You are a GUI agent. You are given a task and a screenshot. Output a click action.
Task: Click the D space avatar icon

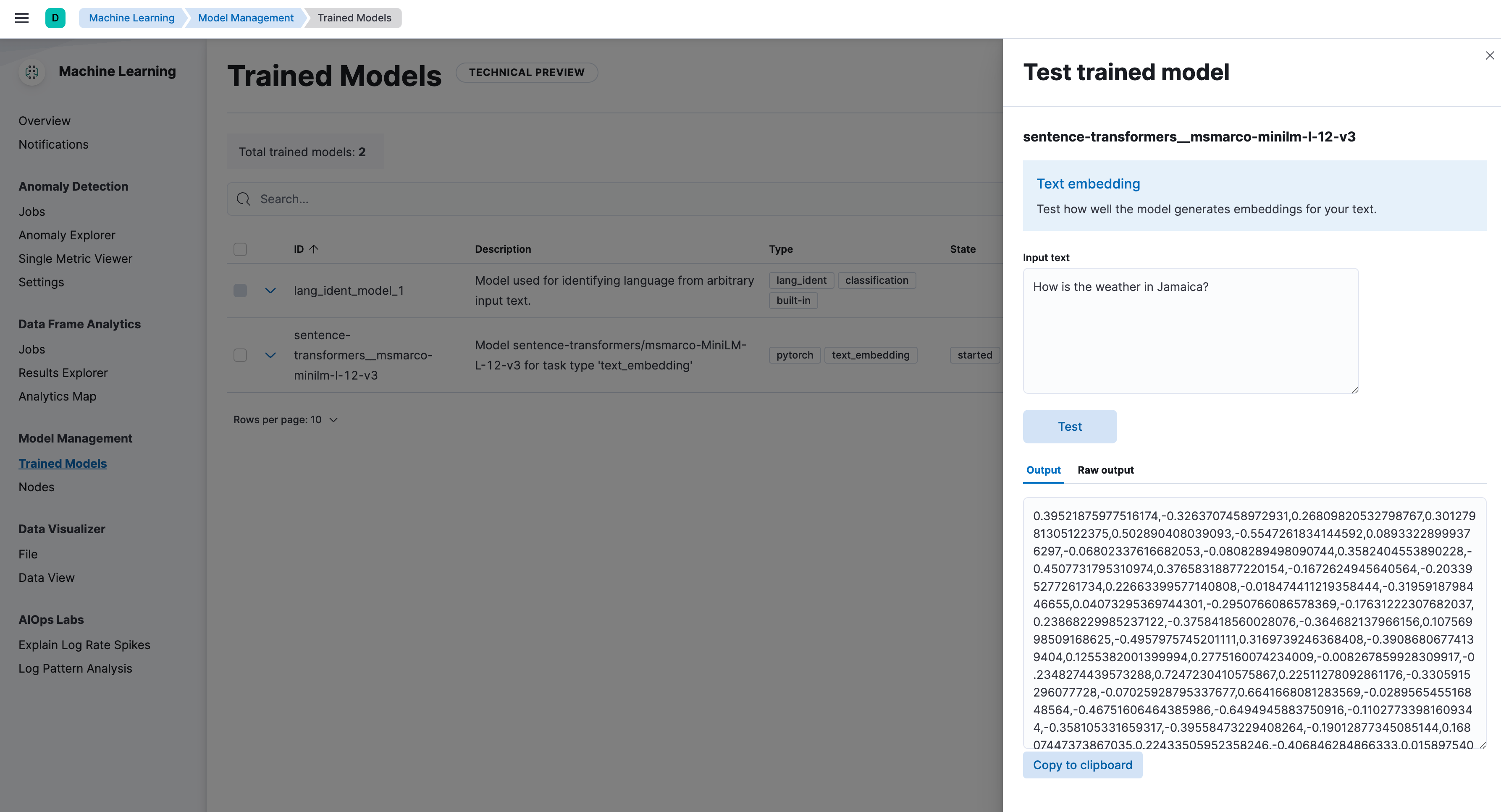(55, 18)
